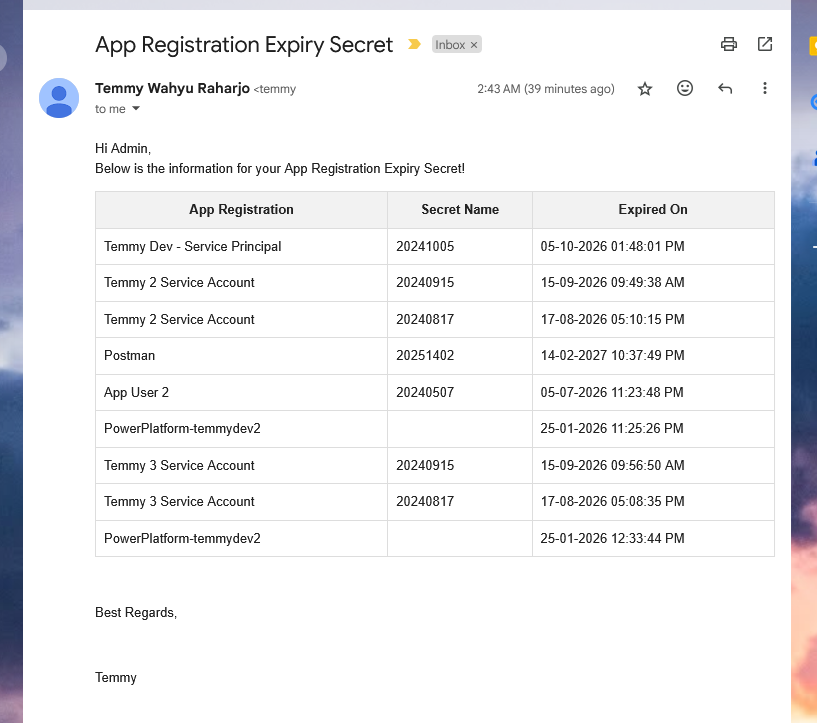Click the Secret Name column header
817x723 pixels.
(x=460, y=209)
